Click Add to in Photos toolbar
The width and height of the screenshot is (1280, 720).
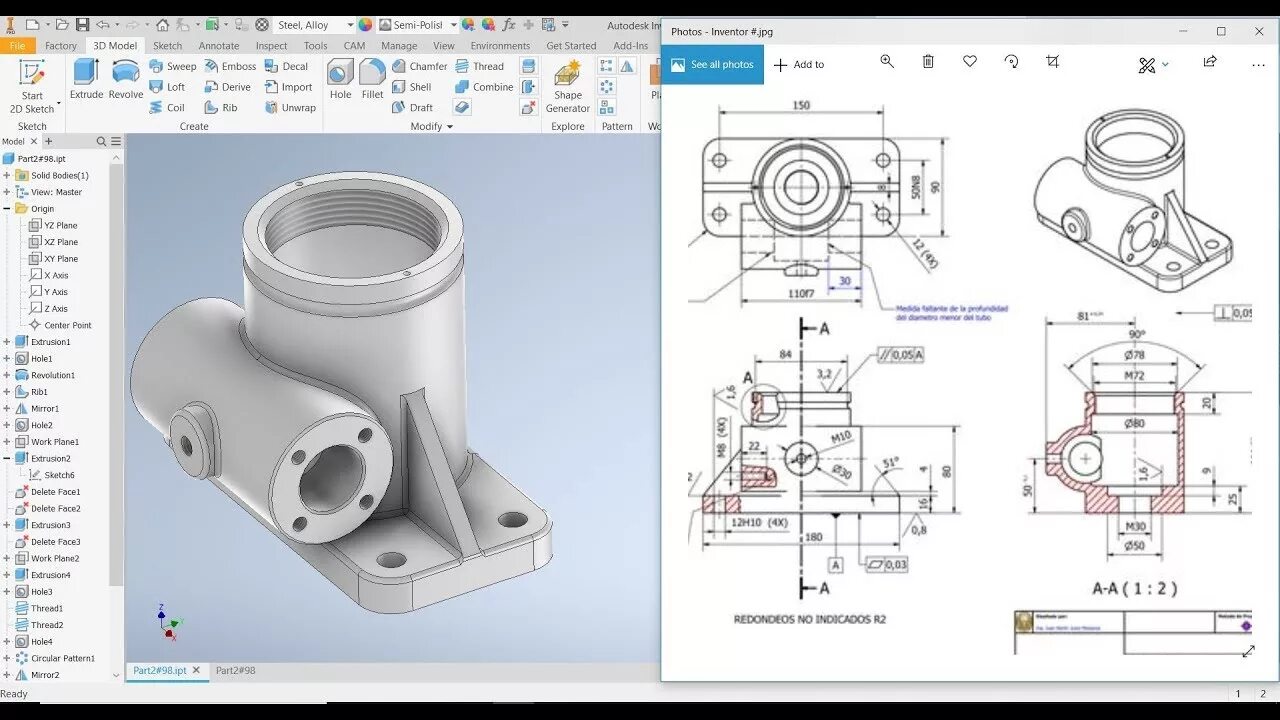[799, 65]
